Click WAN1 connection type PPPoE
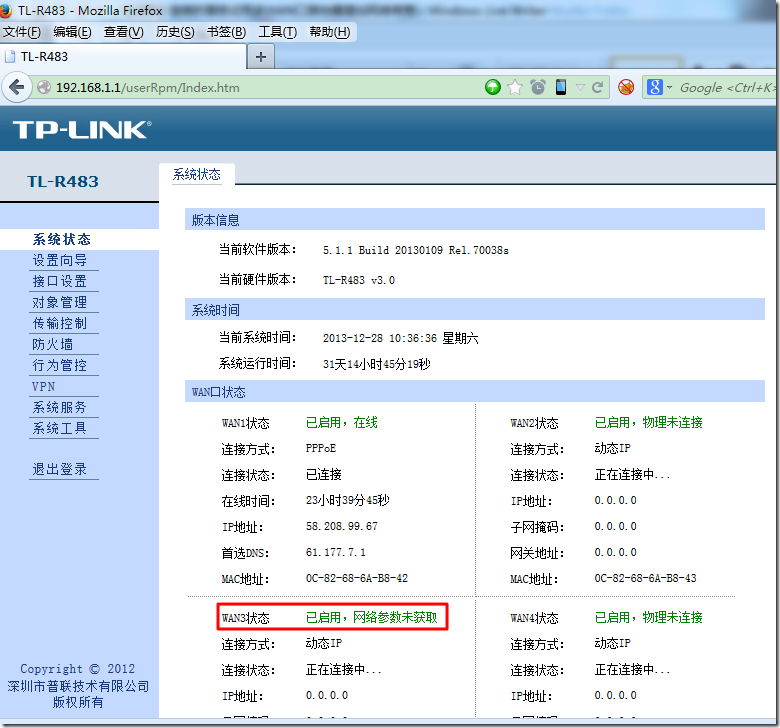This screenshot has height=728, width=780. tap(321, 448)
